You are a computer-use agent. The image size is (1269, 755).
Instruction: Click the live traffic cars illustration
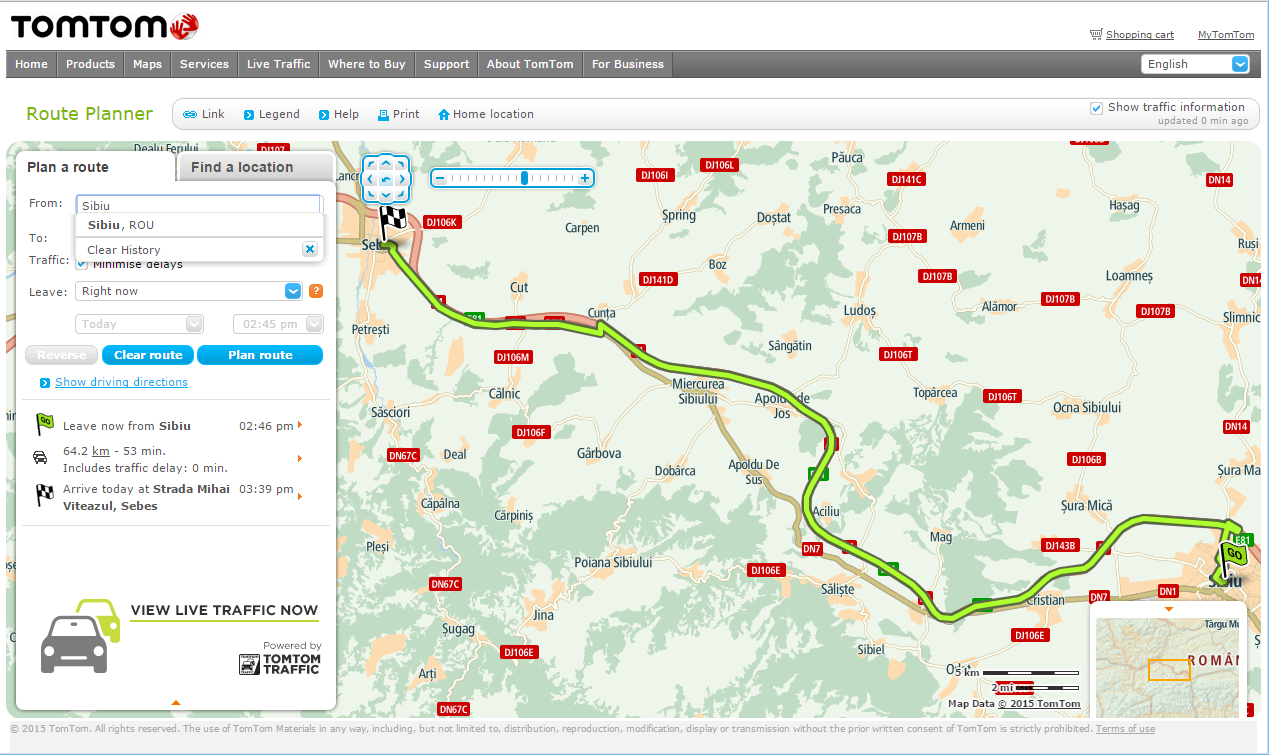coord(79,636)
